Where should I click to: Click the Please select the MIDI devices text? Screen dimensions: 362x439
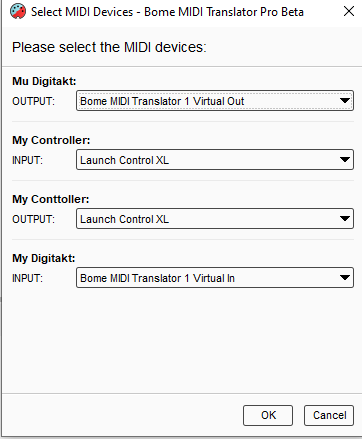point(109,47)
